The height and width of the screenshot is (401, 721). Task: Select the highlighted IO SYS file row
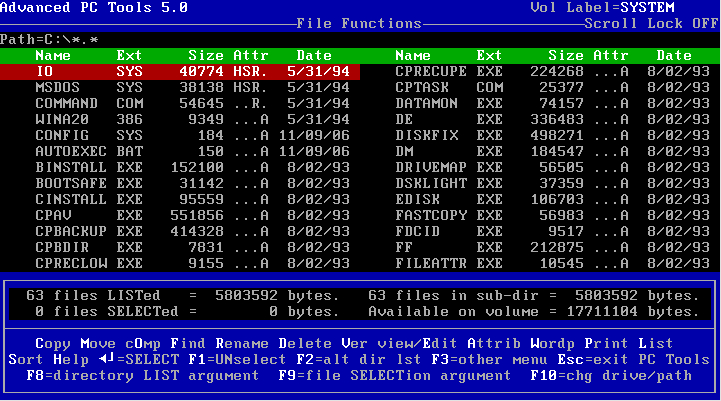(x=180, y=72)
